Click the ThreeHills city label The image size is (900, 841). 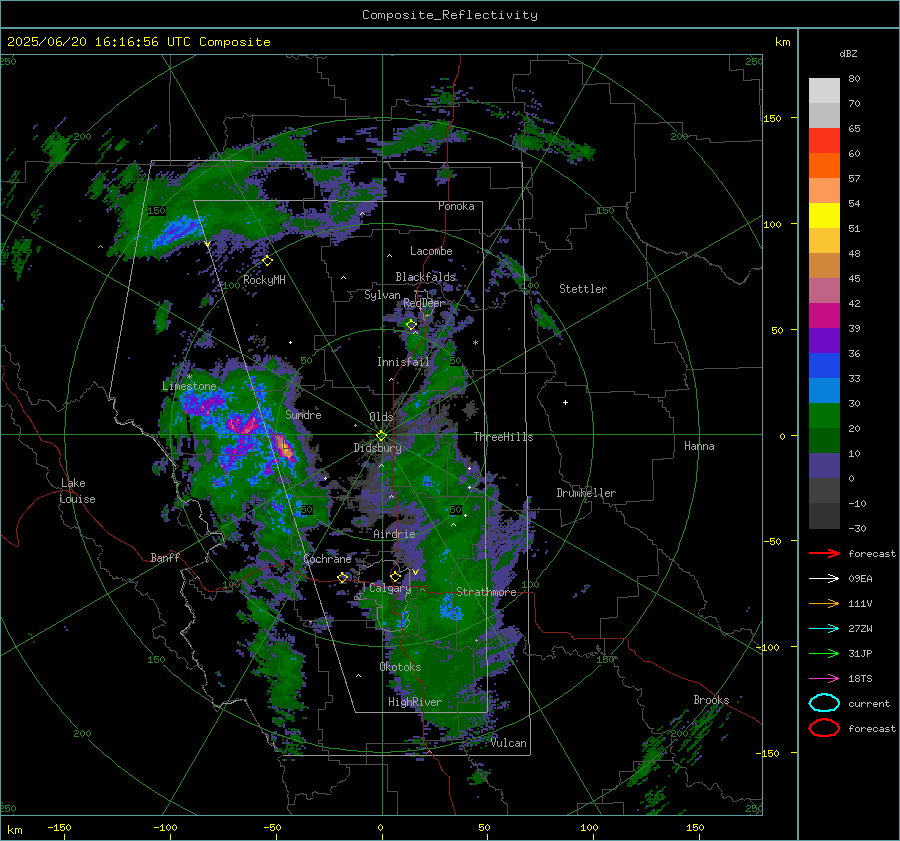[x=503, y=437]
